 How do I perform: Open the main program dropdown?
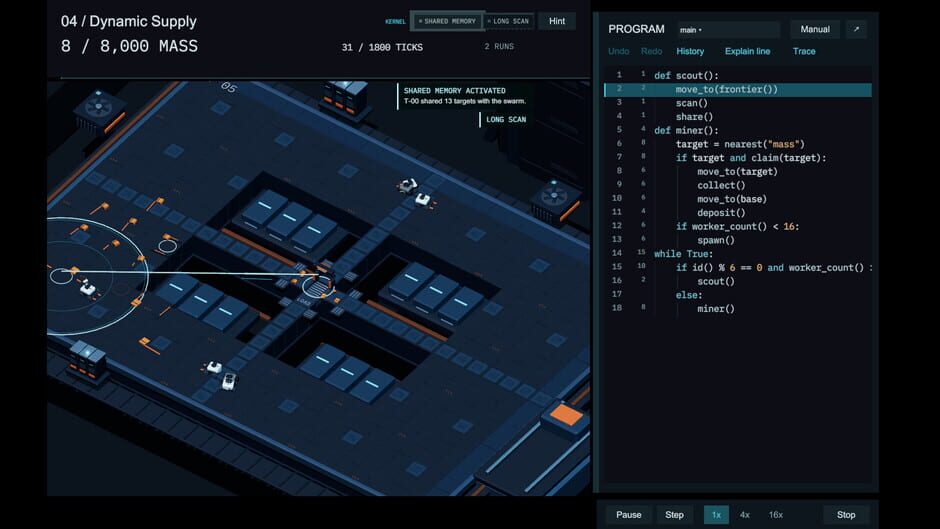[728, 29]
